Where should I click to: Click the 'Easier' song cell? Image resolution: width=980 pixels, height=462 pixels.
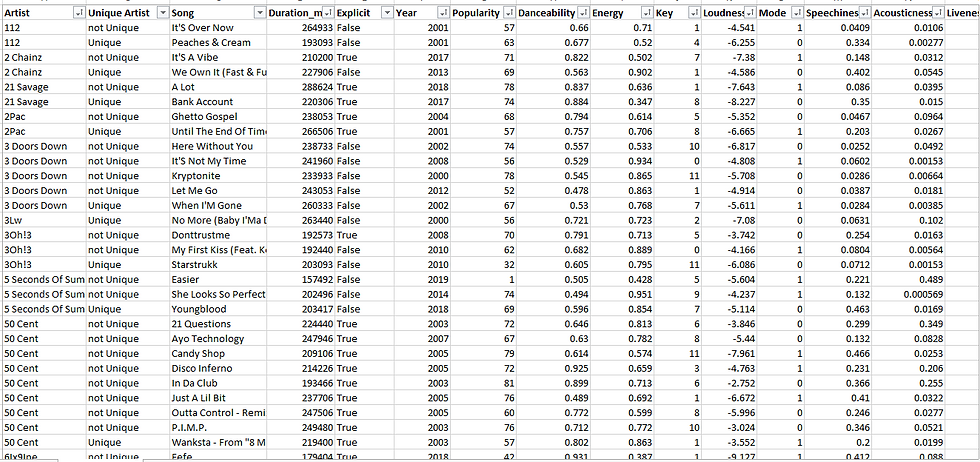click(218, 279)
